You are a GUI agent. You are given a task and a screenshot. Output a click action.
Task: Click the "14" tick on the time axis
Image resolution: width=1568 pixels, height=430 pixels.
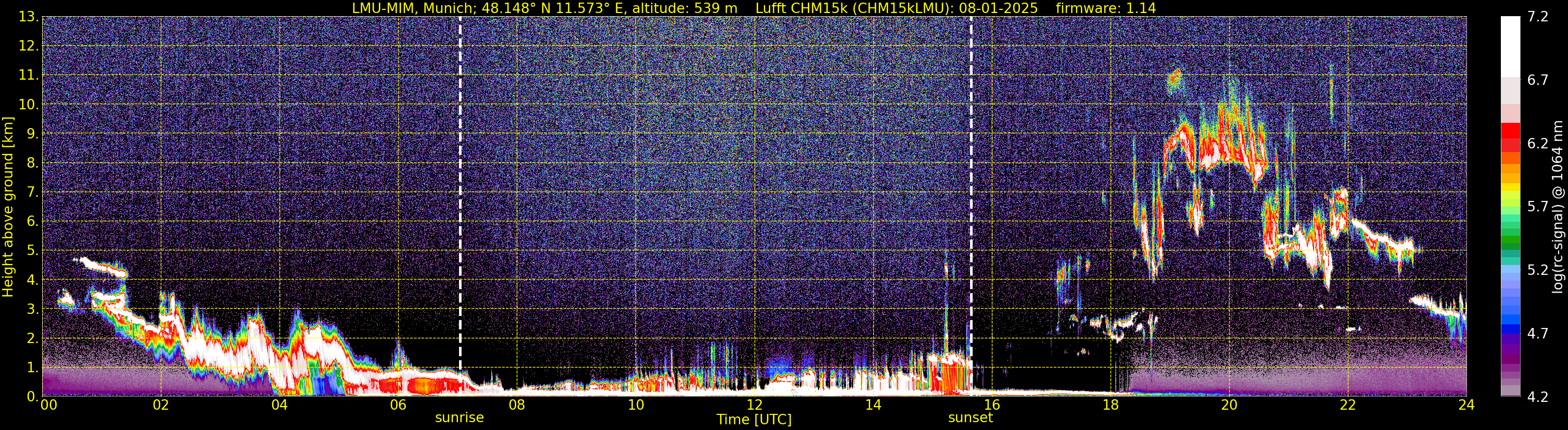tap(873, 405)
